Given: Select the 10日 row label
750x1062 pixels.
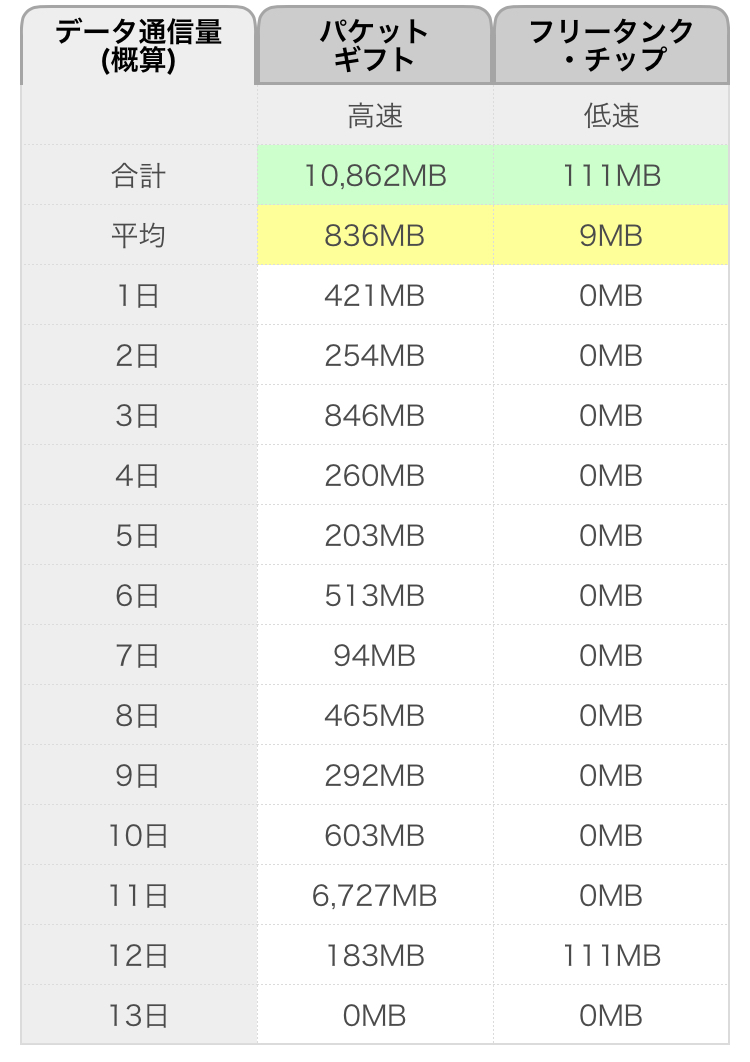Looking at the screenshot, I should click(138, 836).
